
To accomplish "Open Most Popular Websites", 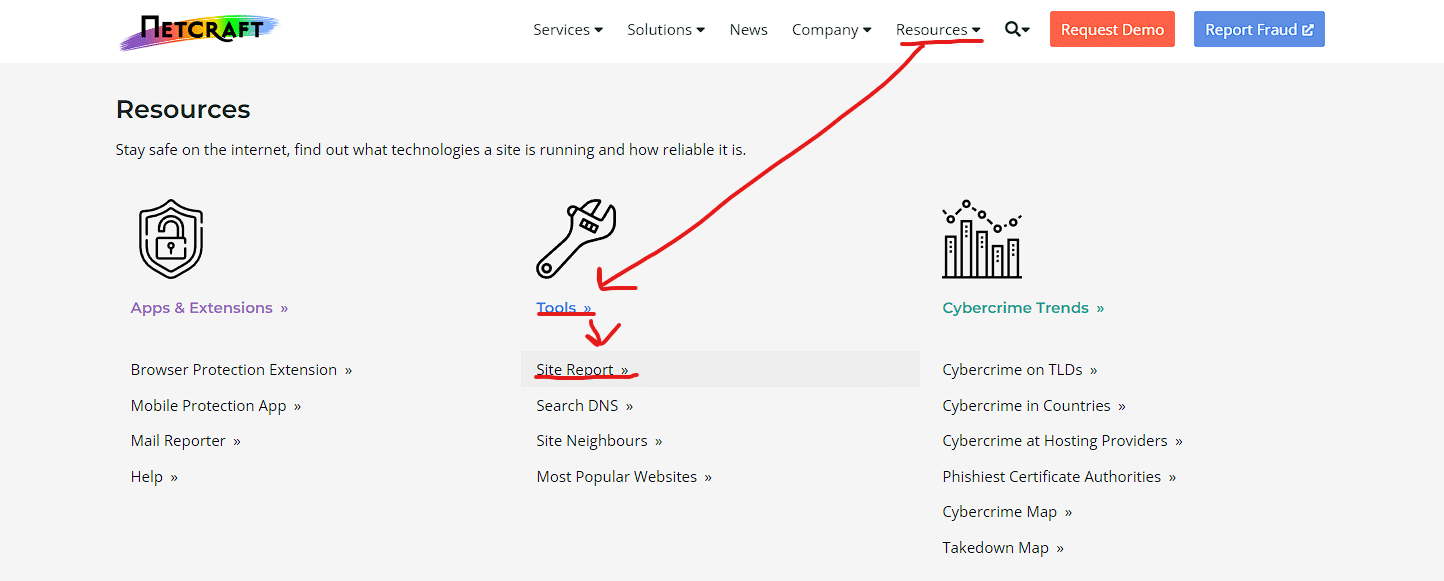I will click(616, 476).
